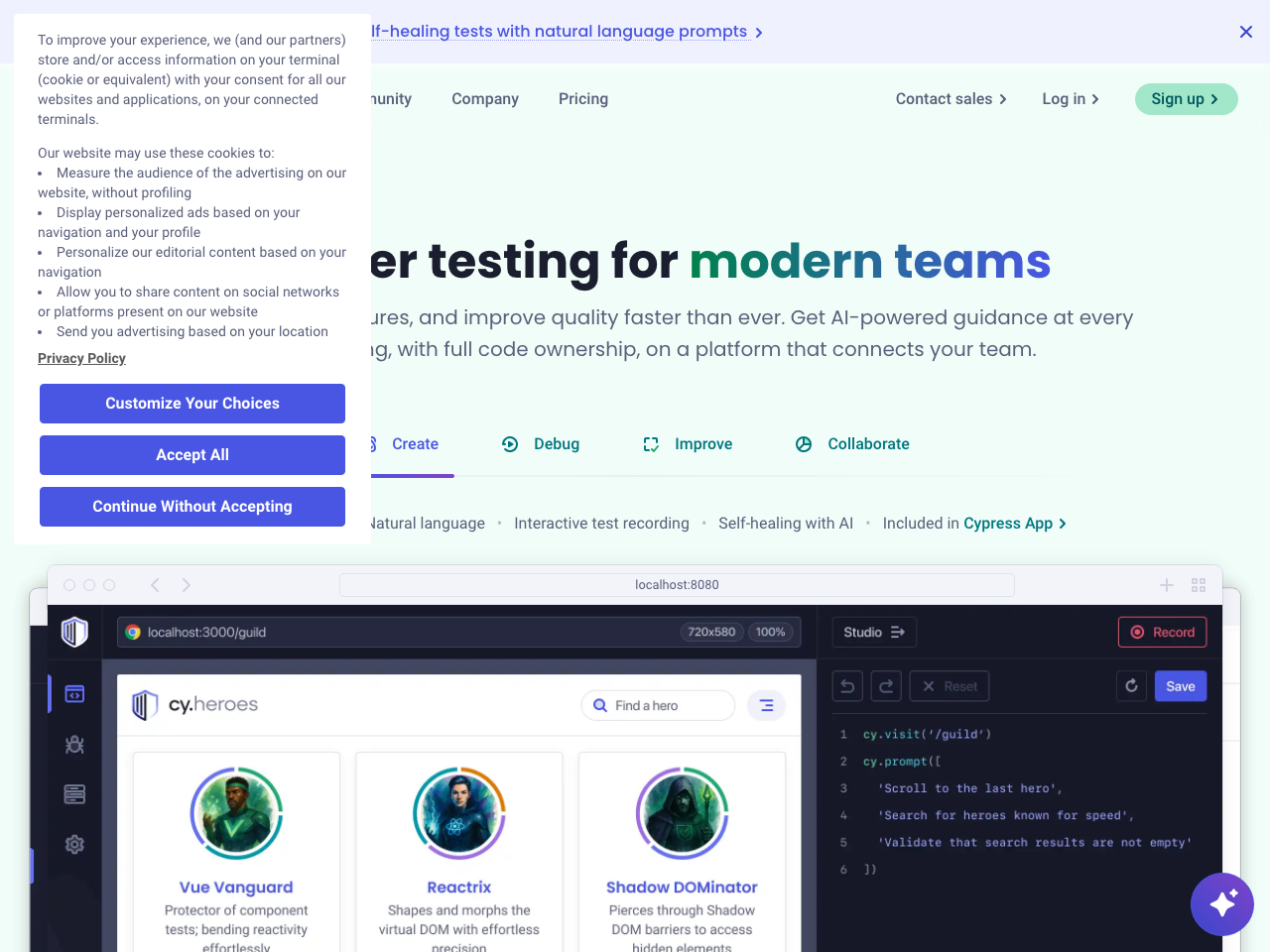Save the recorded test in Studio
The image size is (1270, 952).
[x=1180, y=685]
